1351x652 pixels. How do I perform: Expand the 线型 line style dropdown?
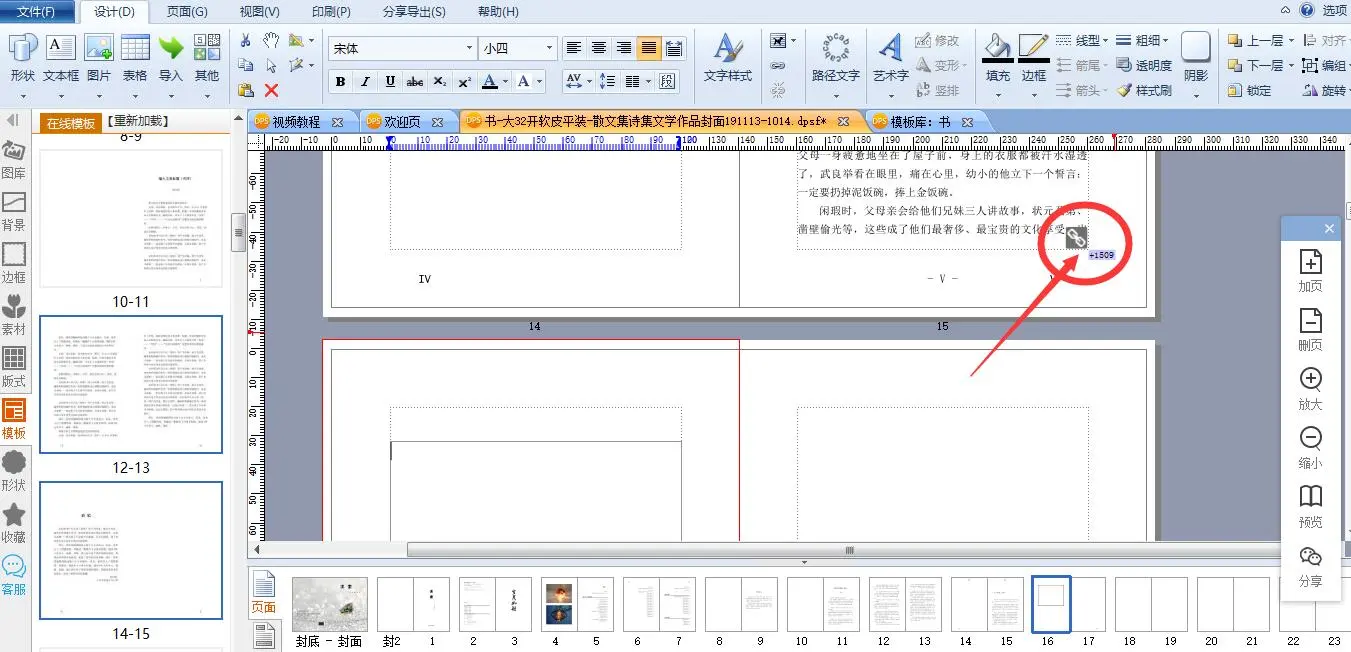pos(1105,41)
